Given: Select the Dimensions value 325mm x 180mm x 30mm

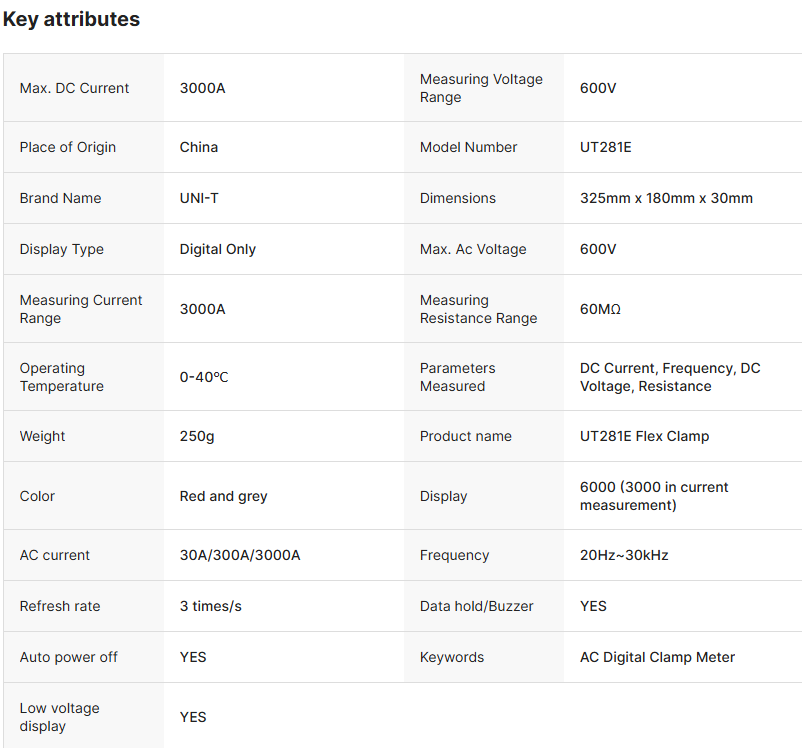Looking at the screenshot, I should point(666,198).
